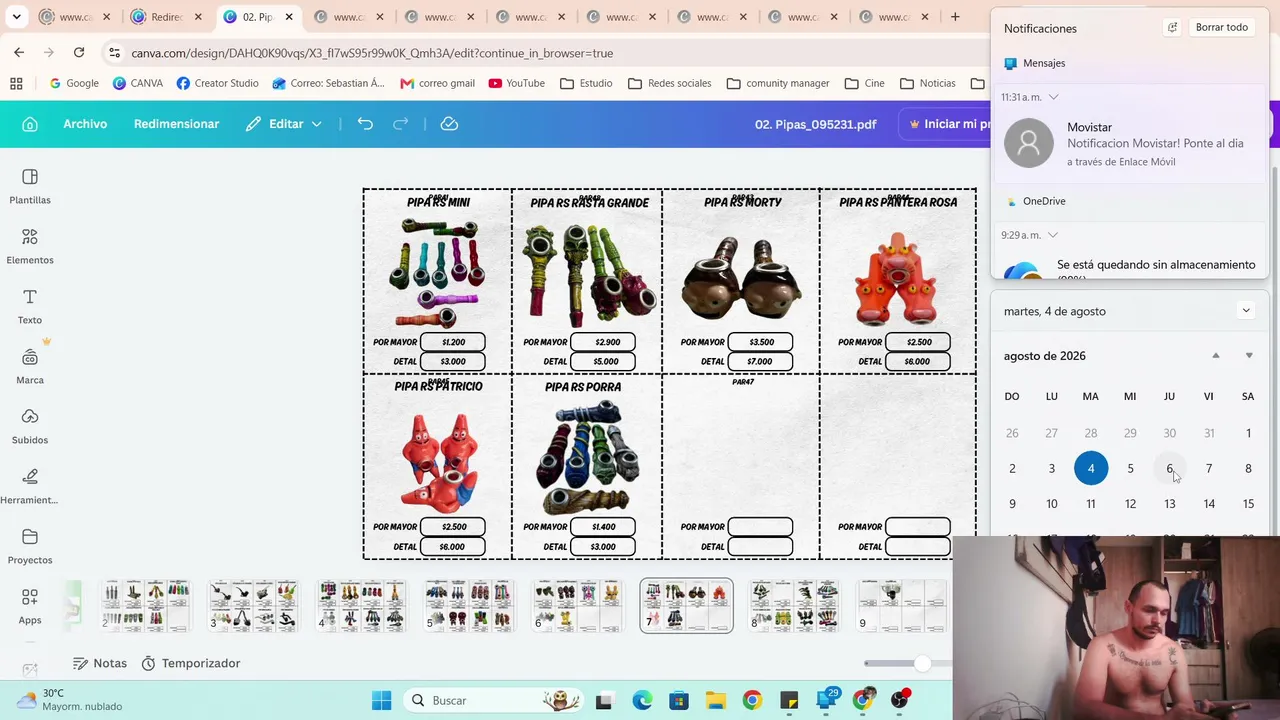Open Microsoft Store from the taskbar
The height and width of the screenshot is (720, 1280).
[x=679, y=700]
